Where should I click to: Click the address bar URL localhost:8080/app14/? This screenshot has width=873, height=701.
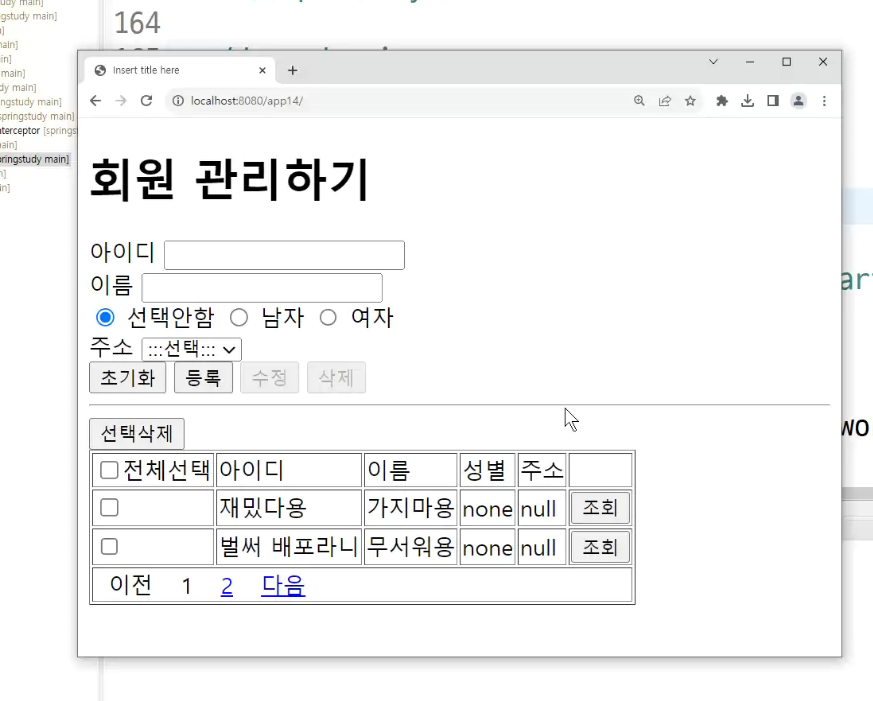tap(247, 101)
